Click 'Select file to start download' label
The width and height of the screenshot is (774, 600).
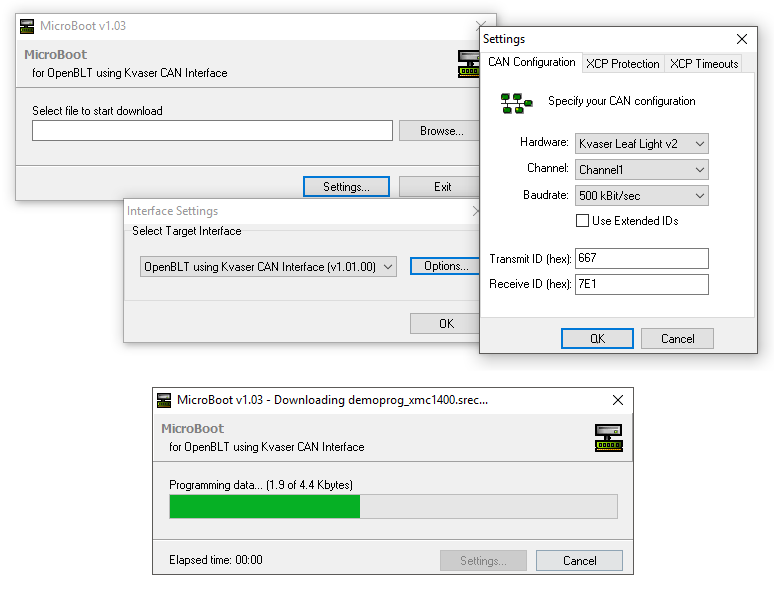tap(97, 111)
